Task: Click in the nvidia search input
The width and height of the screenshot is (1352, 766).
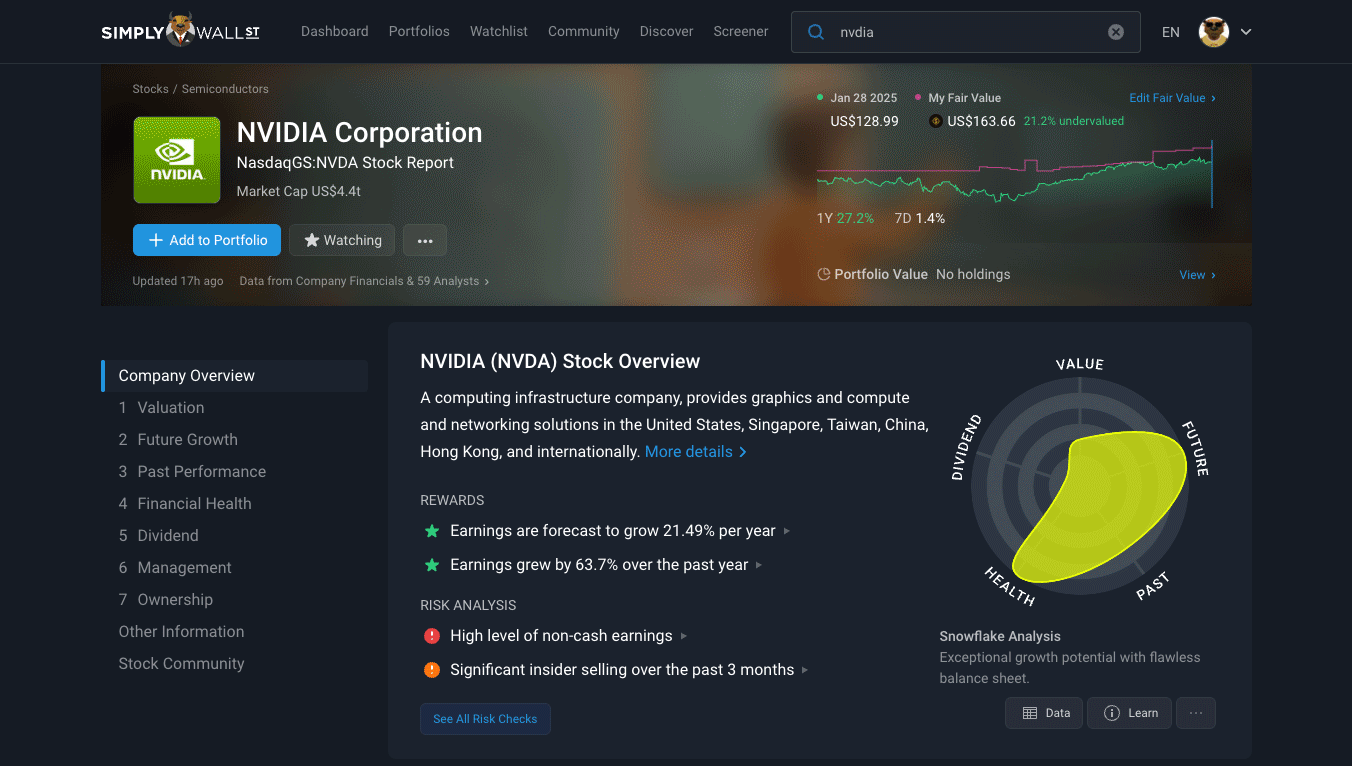Action: point(965,32)
